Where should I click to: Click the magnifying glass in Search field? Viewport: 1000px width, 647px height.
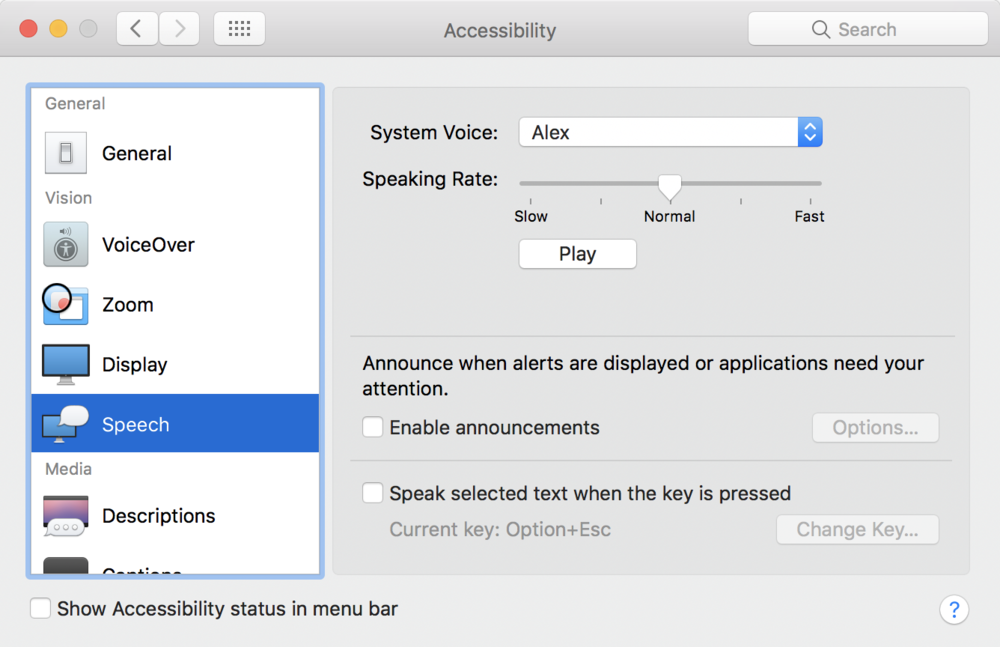pyautogui.click(x=821, y=29)
